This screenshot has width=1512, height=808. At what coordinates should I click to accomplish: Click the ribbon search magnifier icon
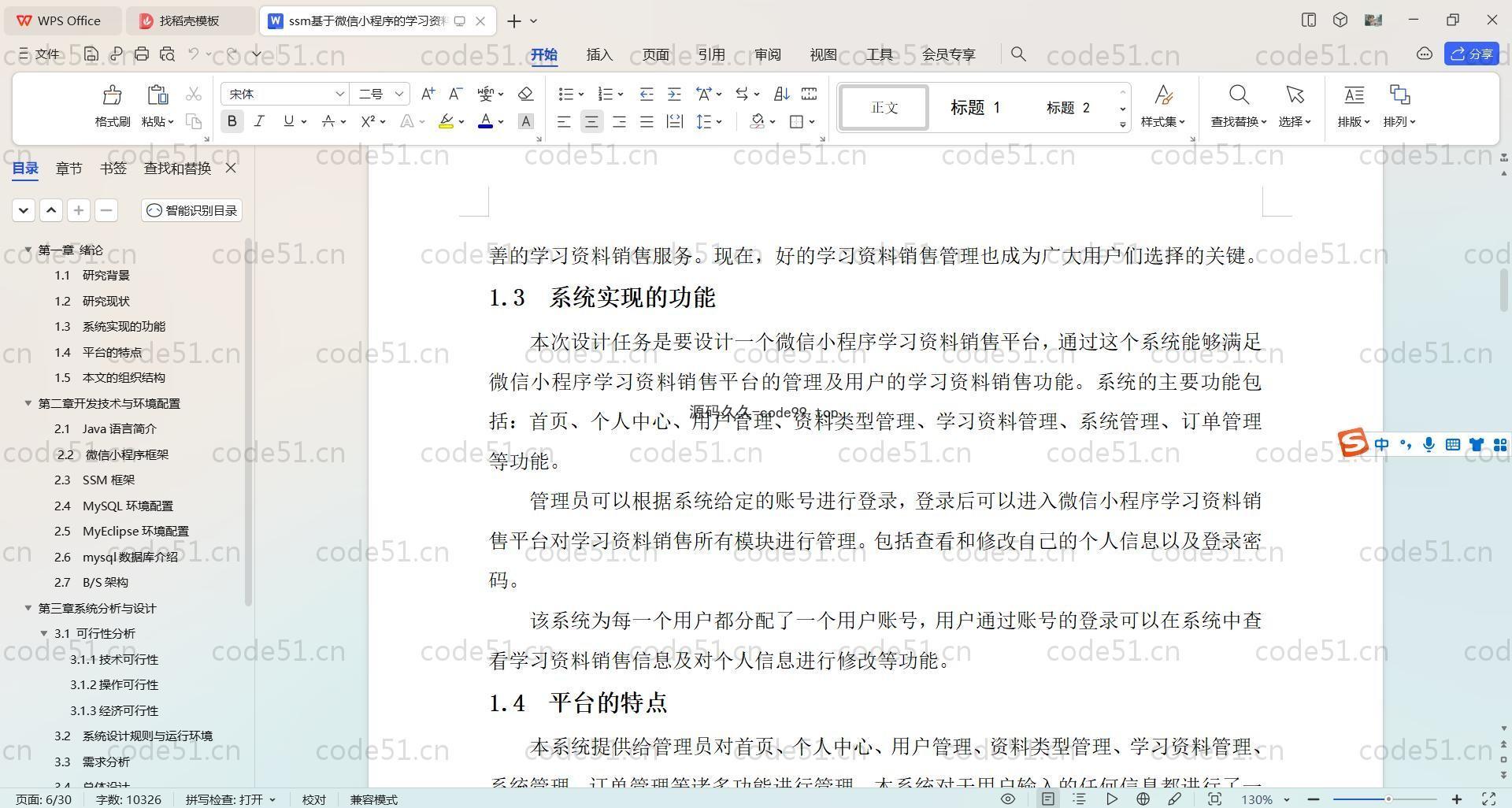point(1018,54)
